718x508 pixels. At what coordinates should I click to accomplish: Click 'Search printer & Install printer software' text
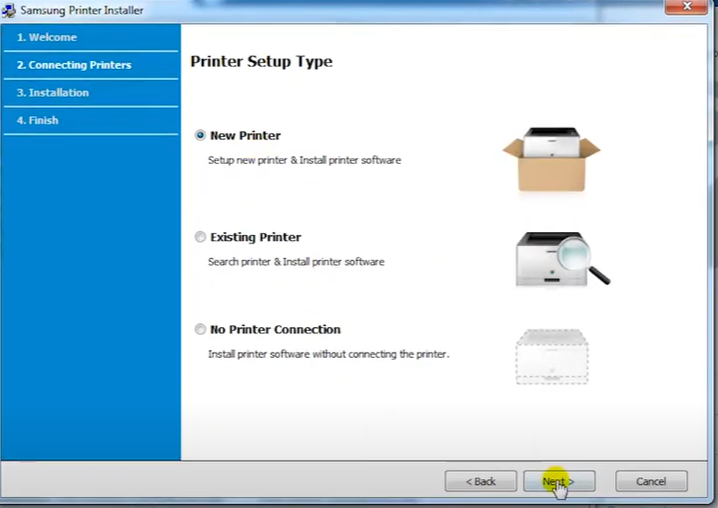coord(296,262)
